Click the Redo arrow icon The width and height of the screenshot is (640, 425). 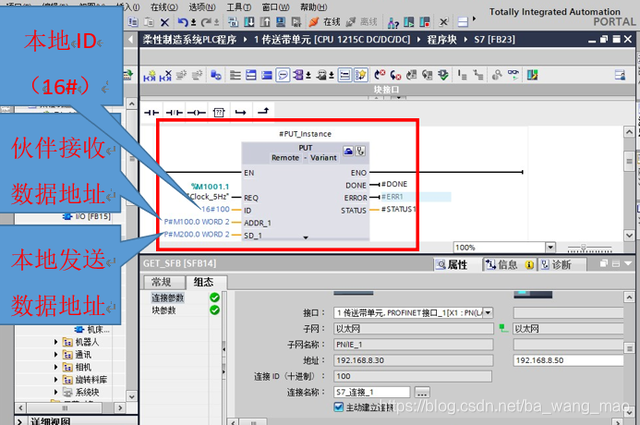pyautogui.click(x=207, y=22)
